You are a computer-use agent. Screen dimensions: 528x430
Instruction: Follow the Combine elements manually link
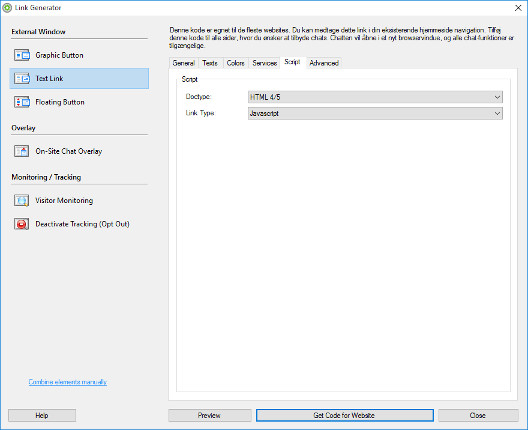[x=68, y=382]
